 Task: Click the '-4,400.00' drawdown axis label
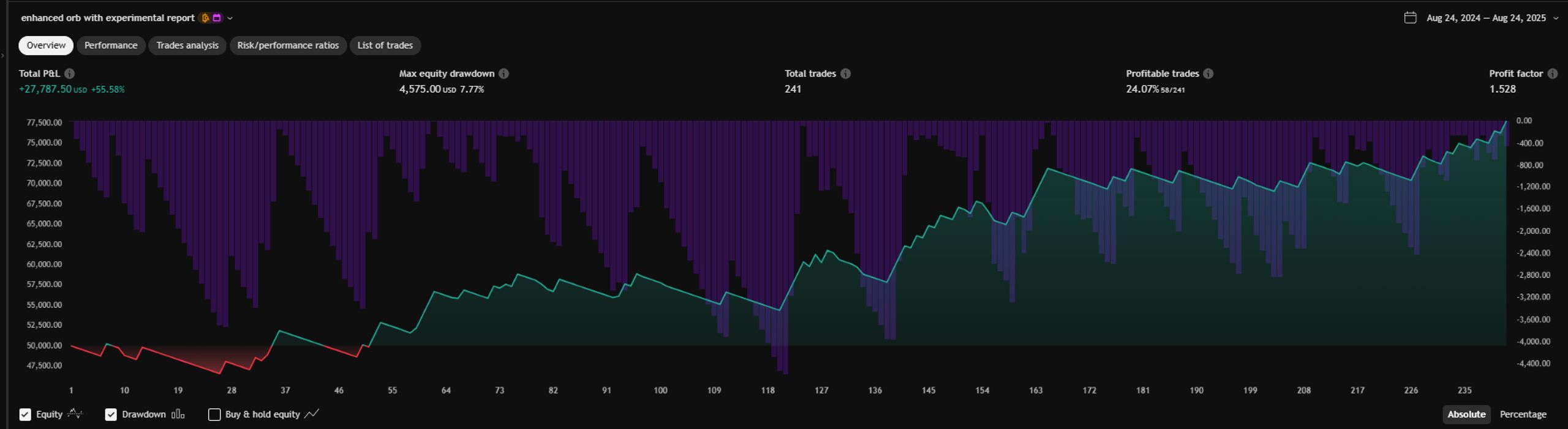pyautogui.click(x=1533, y=364)
